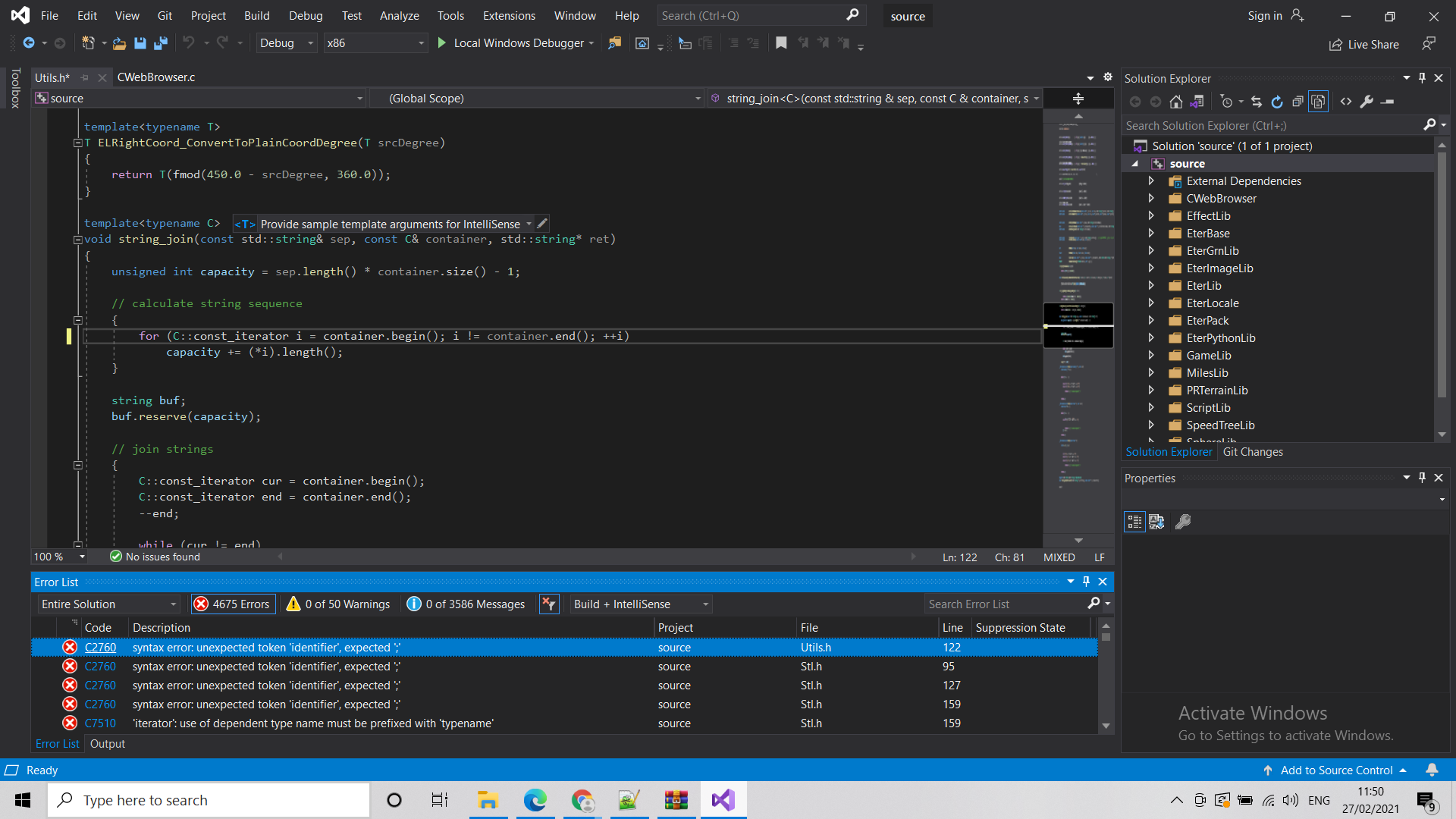
Task: Click in Search Solution Explorer field
Action: click(1272, 126)
